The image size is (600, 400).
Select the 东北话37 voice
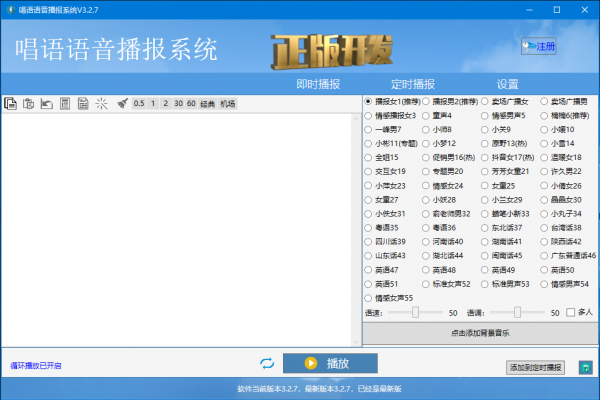[502, 228]
